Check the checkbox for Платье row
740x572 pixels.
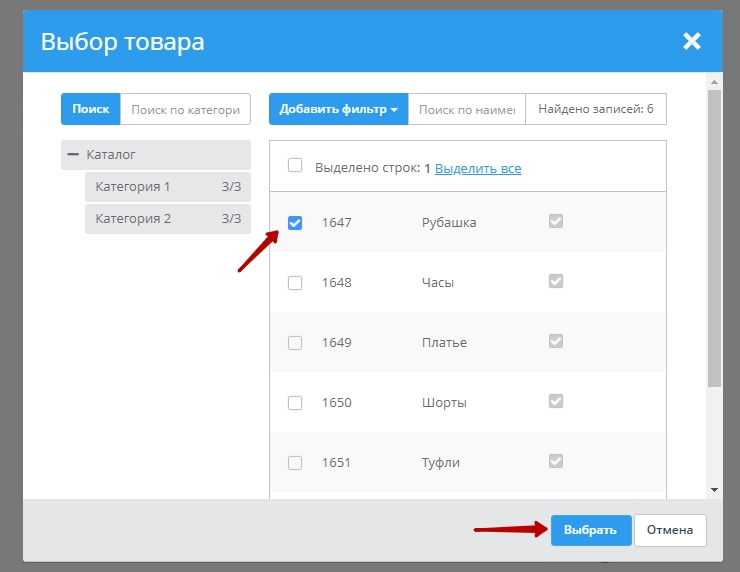coord(295,343)
